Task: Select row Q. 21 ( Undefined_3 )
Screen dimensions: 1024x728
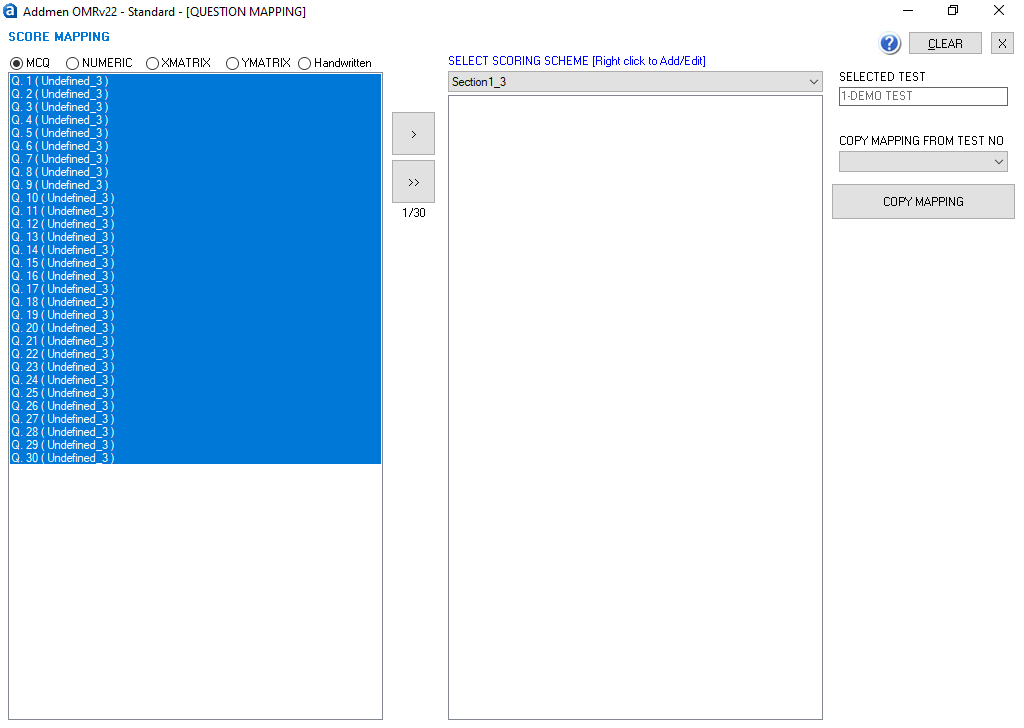Action: 195,341
